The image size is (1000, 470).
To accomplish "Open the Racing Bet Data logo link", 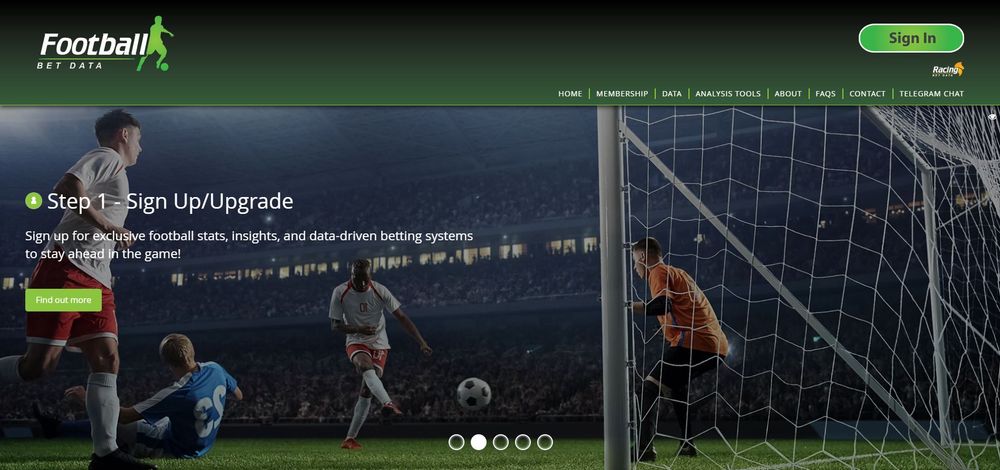I will pyautogui.click(x=948, y=70).
